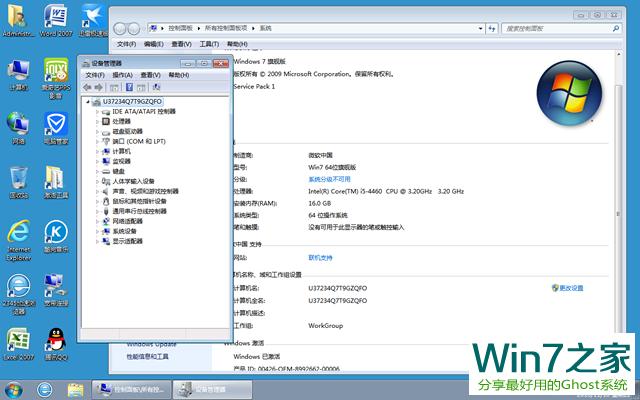Click Device Manager toolbar forward arrow
Screen dimensions: 640x400
point(98,87)
